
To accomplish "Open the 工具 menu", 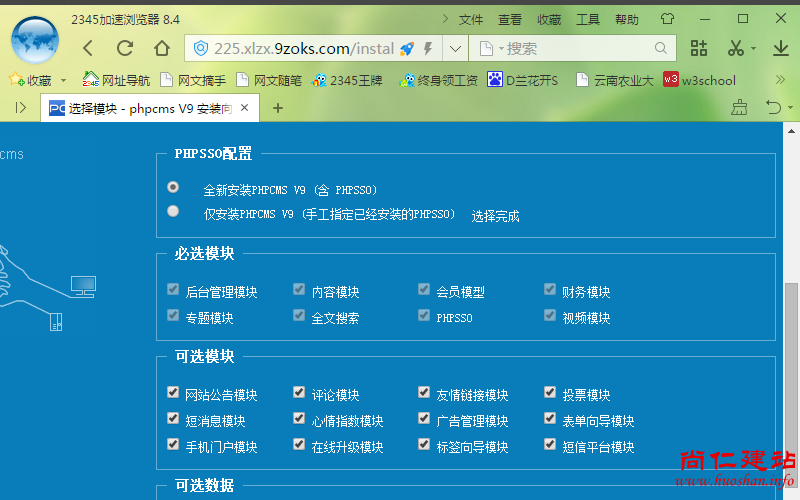I will [x=588, y=19].
